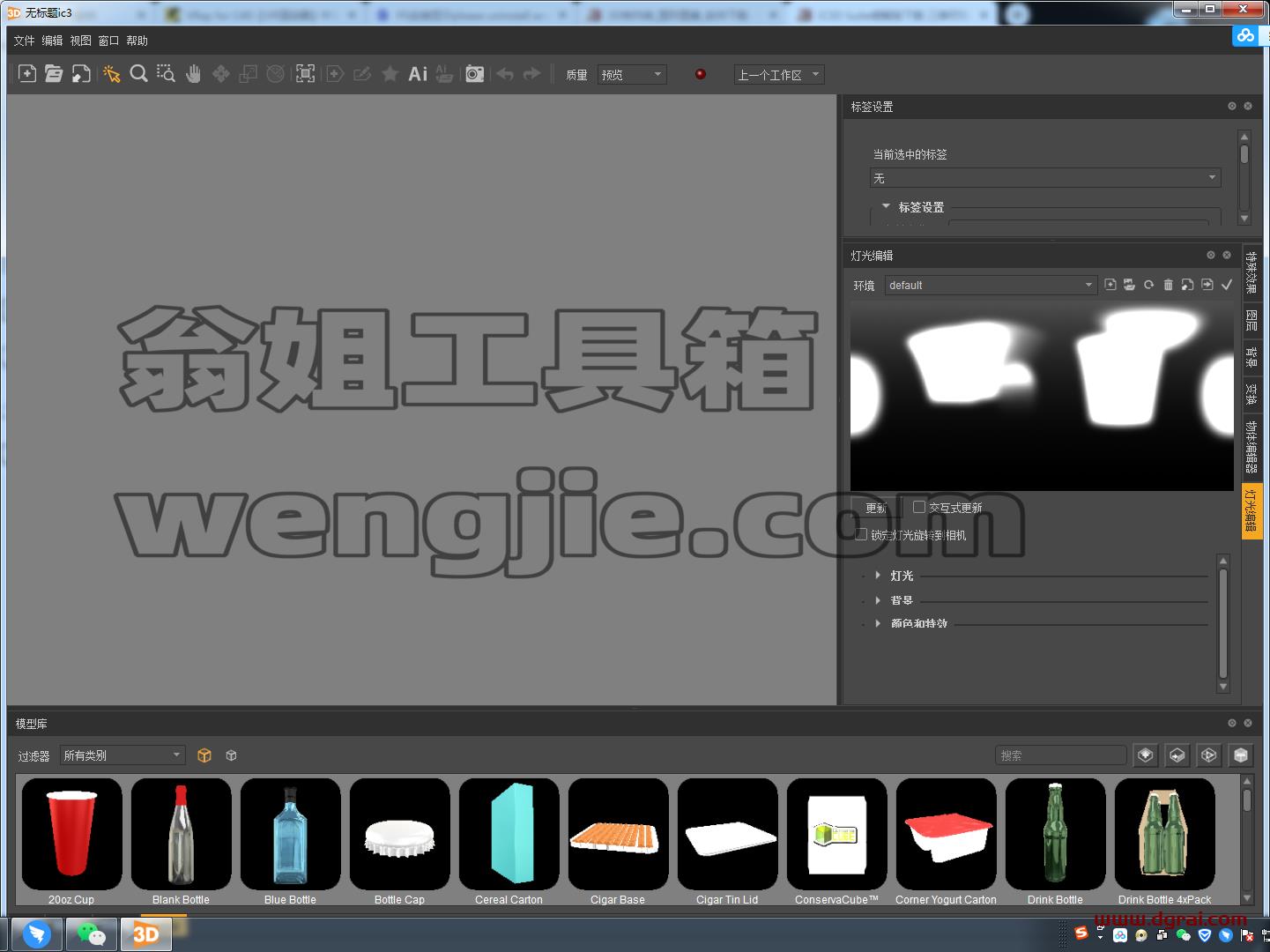Click the orange cube filter icon

point(204,755)
